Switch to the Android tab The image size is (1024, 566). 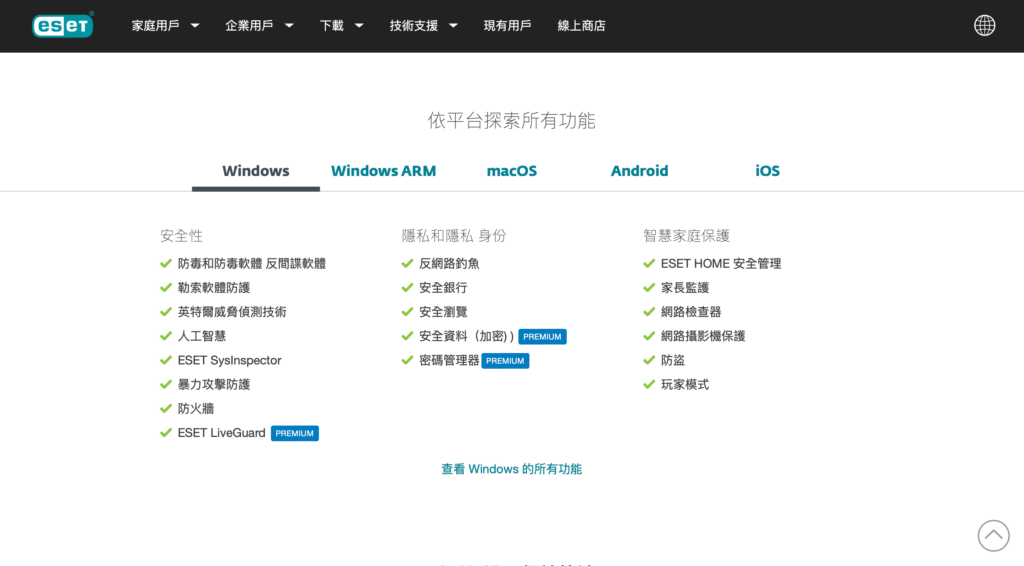(x=639, y=171)
